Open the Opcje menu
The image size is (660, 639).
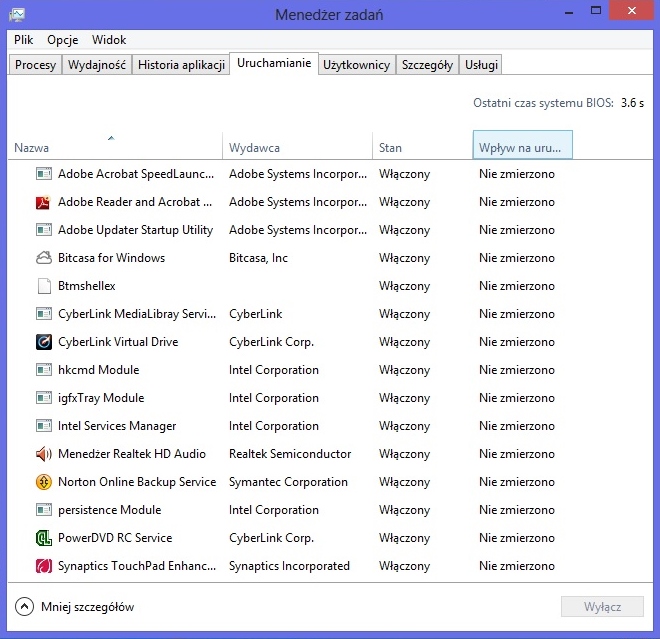pos(63,40)
